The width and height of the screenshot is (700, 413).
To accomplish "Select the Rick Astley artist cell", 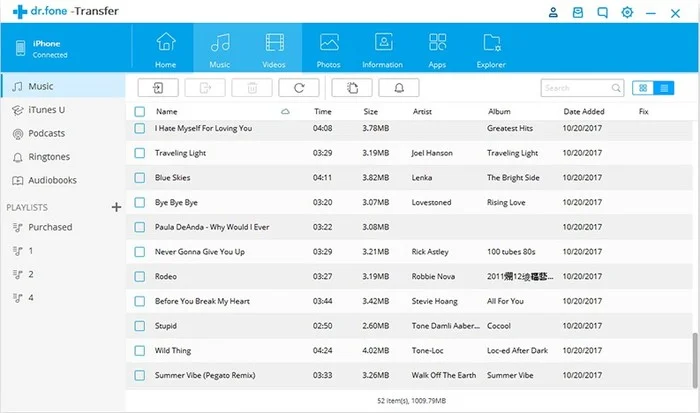I will coord(430,252).
